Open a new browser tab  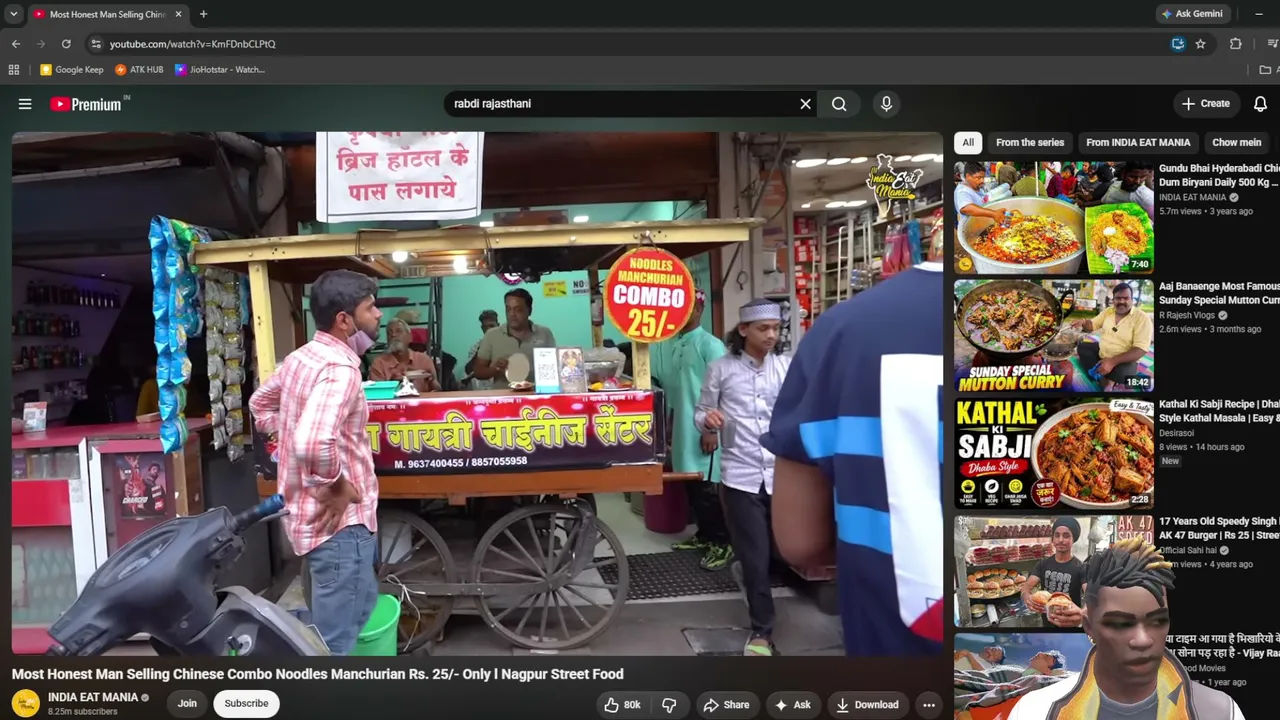(x=203, y=14)
